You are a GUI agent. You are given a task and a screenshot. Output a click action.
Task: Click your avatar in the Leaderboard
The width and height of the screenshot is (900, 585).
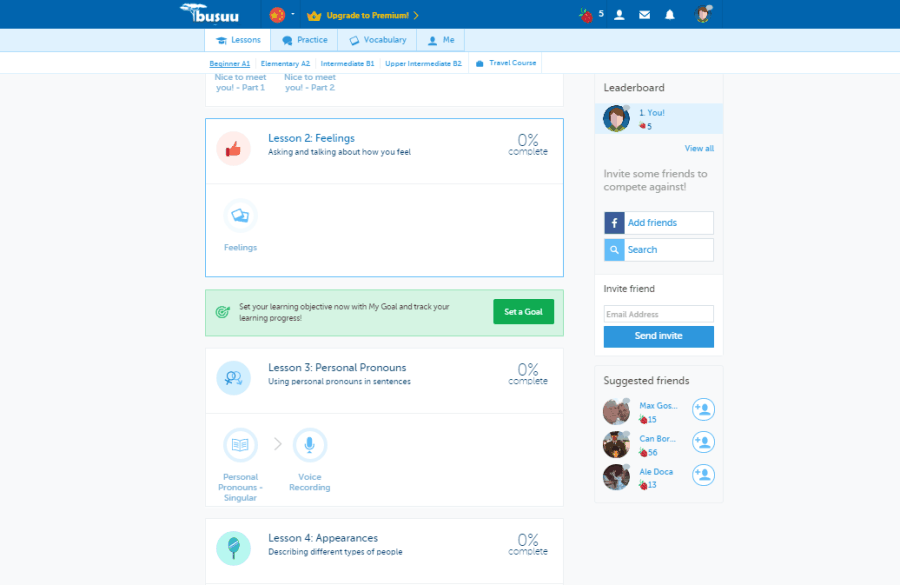pos(616,119)
